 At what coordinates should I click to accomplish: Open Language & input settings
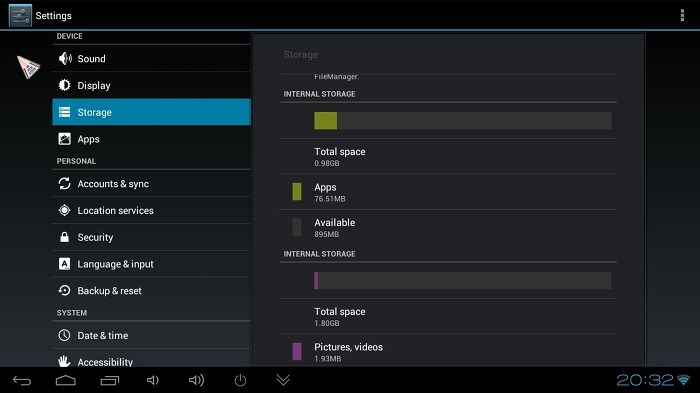coord(151,264)
